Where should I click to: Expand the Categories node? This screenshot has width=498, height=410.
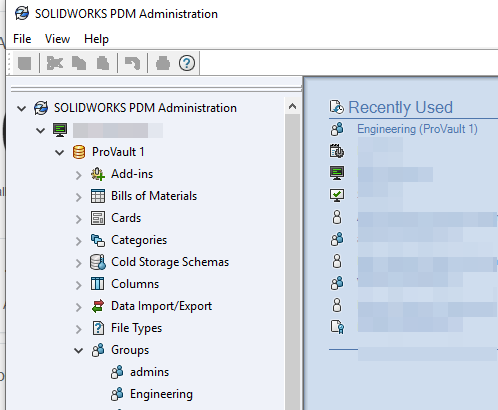[x=79, y=241]
